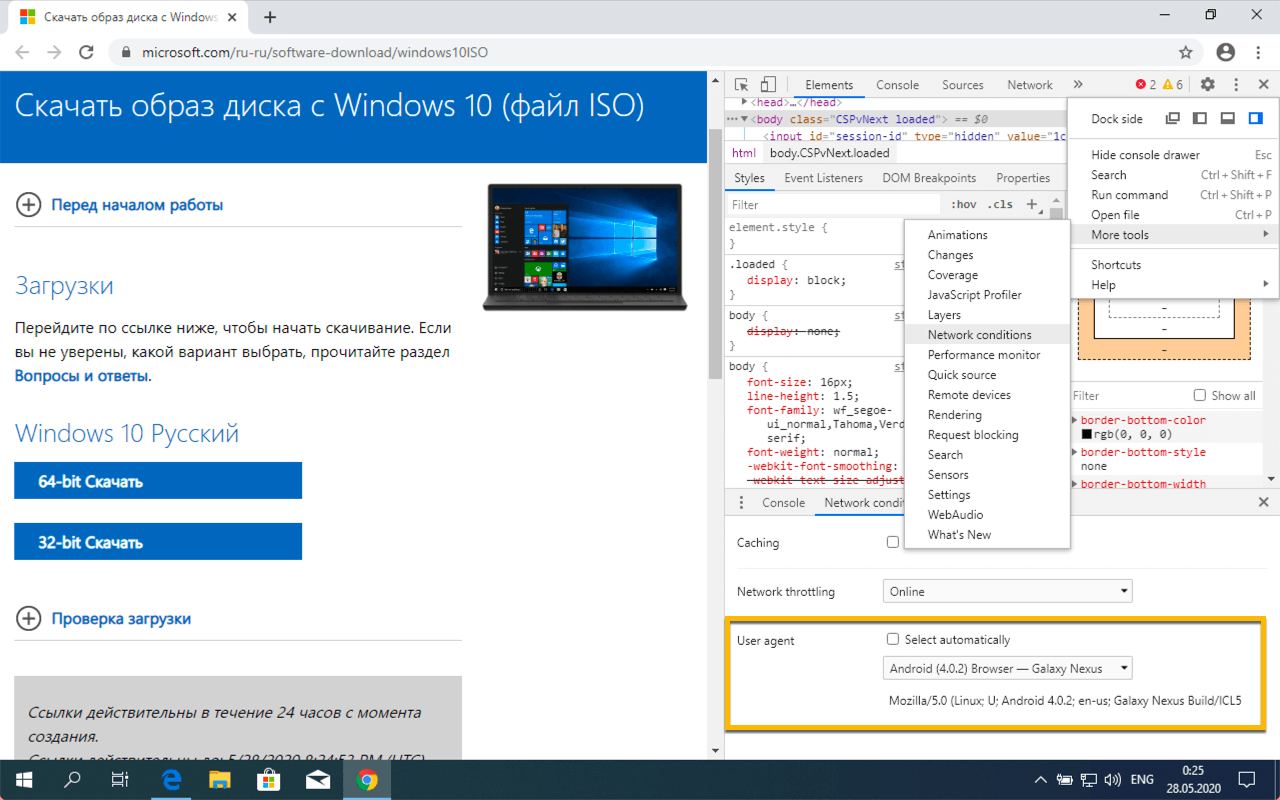The height and width of the screenshot is (800, 1280).
Task: Dock DevTools to the left
Action: pyautogui.click(x=1200, y=118)
